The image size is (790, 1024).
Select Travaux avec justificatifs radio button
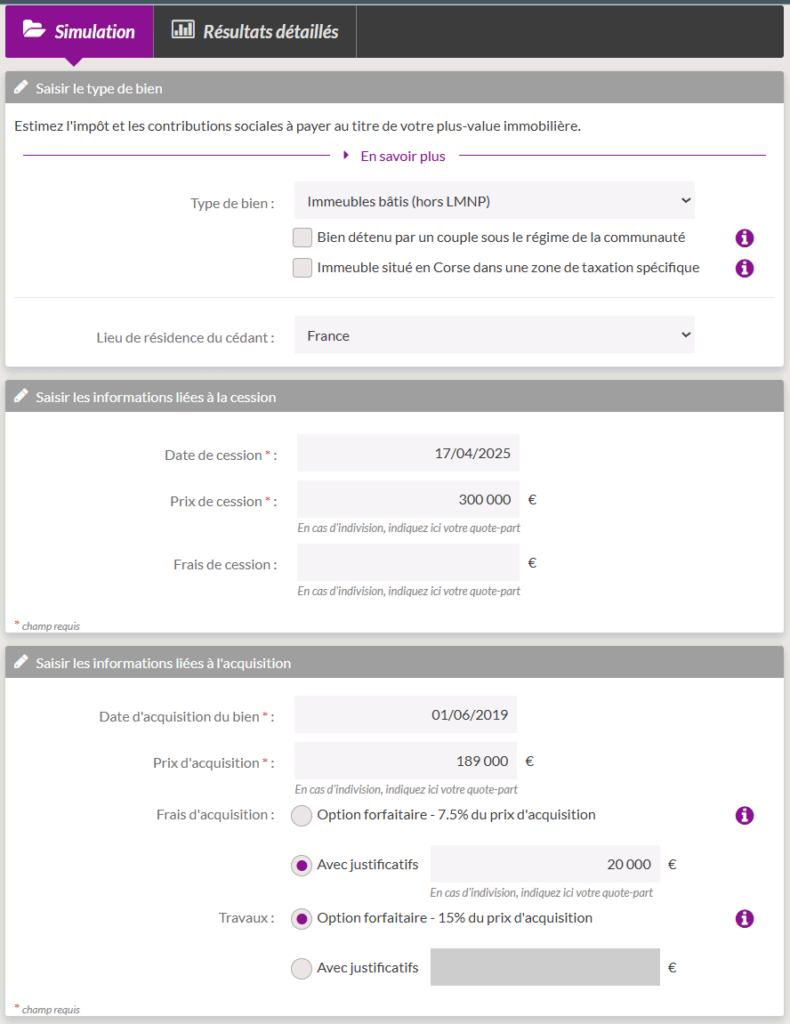click(x=301, y=968)
